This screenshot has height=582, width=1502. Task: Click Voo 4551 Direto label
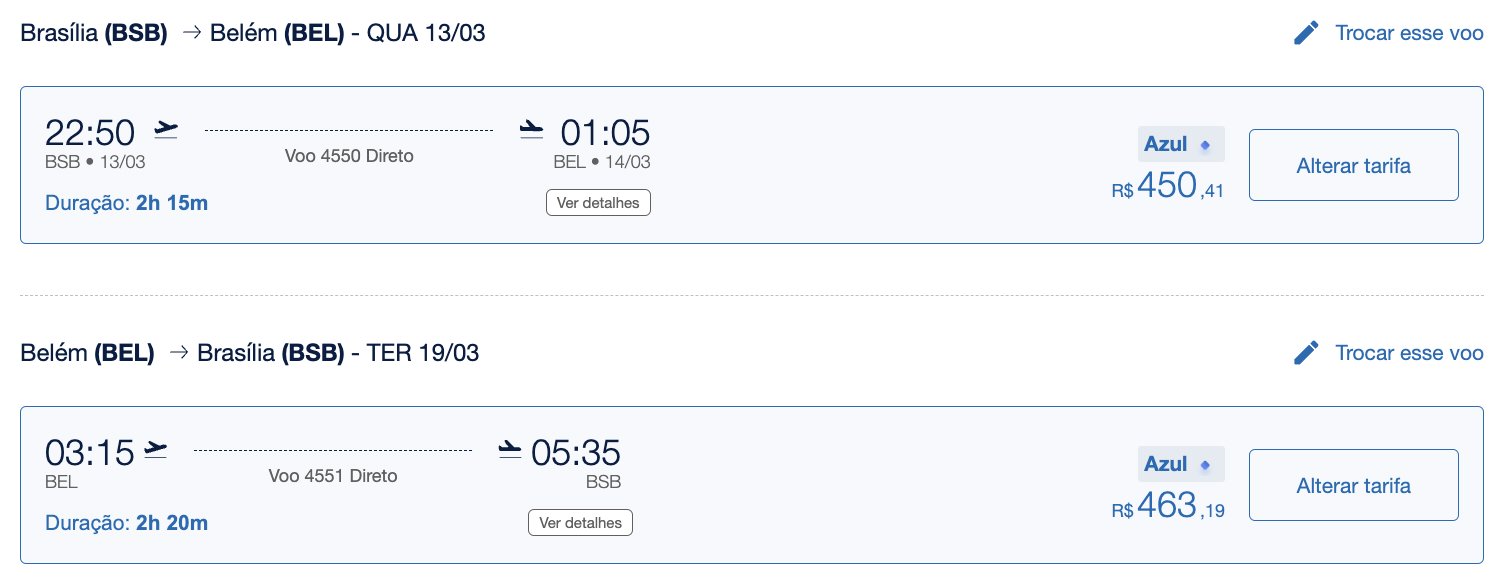333,476
